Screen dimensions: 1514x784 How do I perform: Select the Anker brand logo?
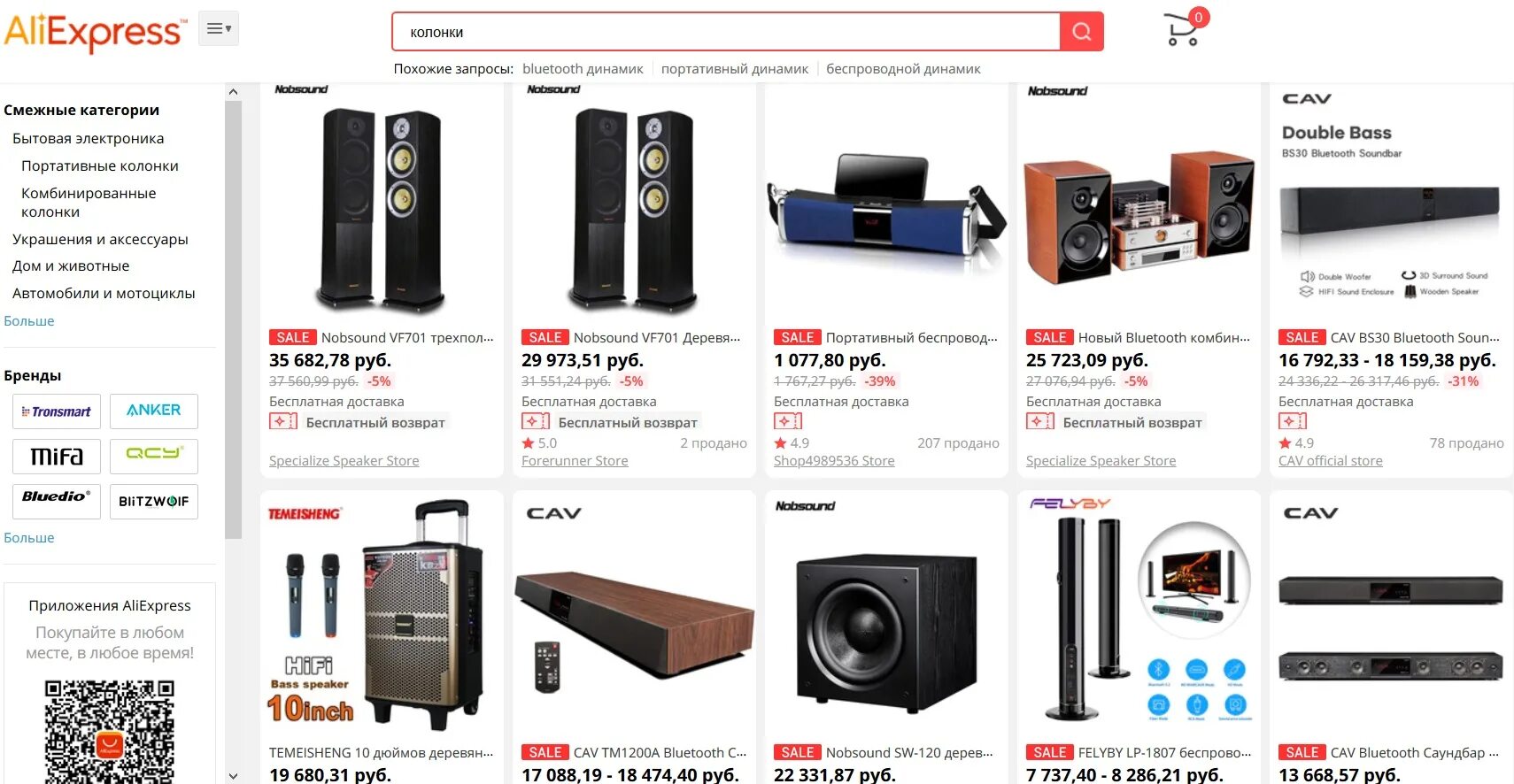tap(154, 411)
